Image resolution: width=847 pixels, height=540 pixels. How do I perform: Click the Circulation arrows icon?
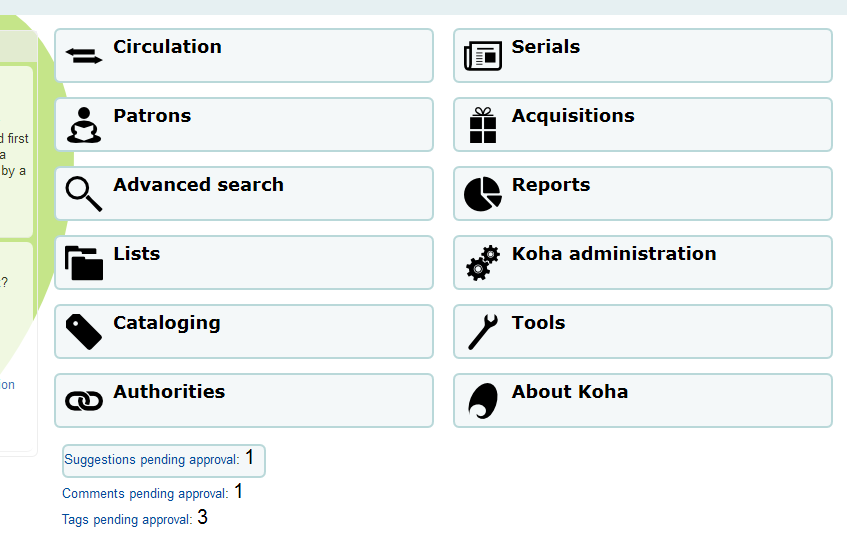click(x=84, y=57)
